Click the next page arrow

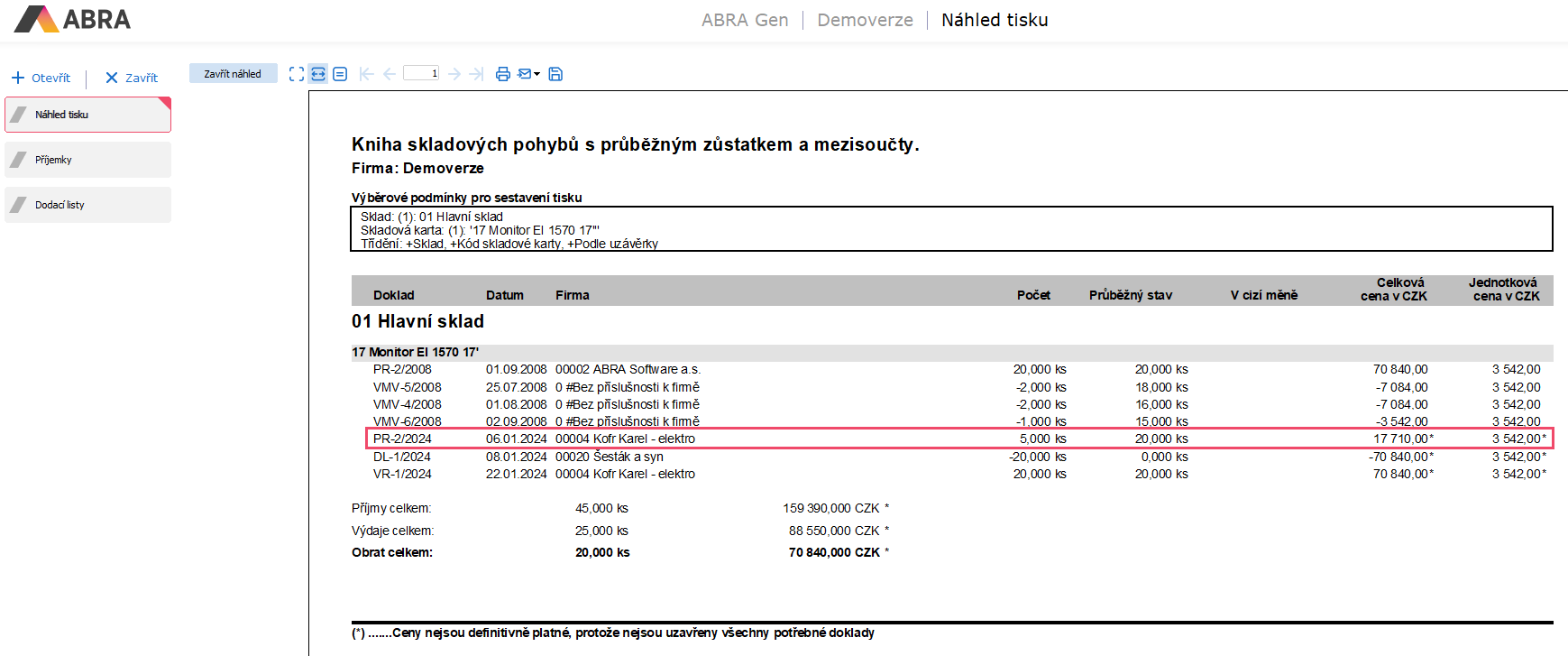tap(454, 74)
